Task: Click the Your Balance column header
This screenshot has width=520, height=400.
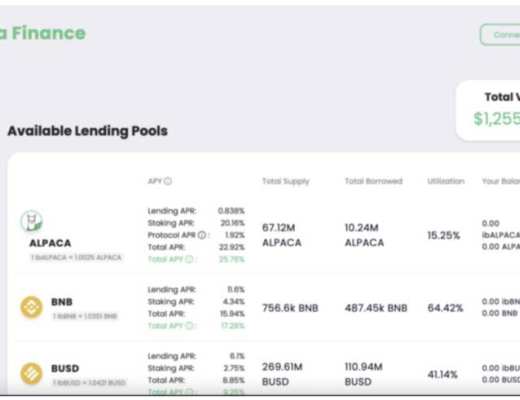Action: pos(501,181)
